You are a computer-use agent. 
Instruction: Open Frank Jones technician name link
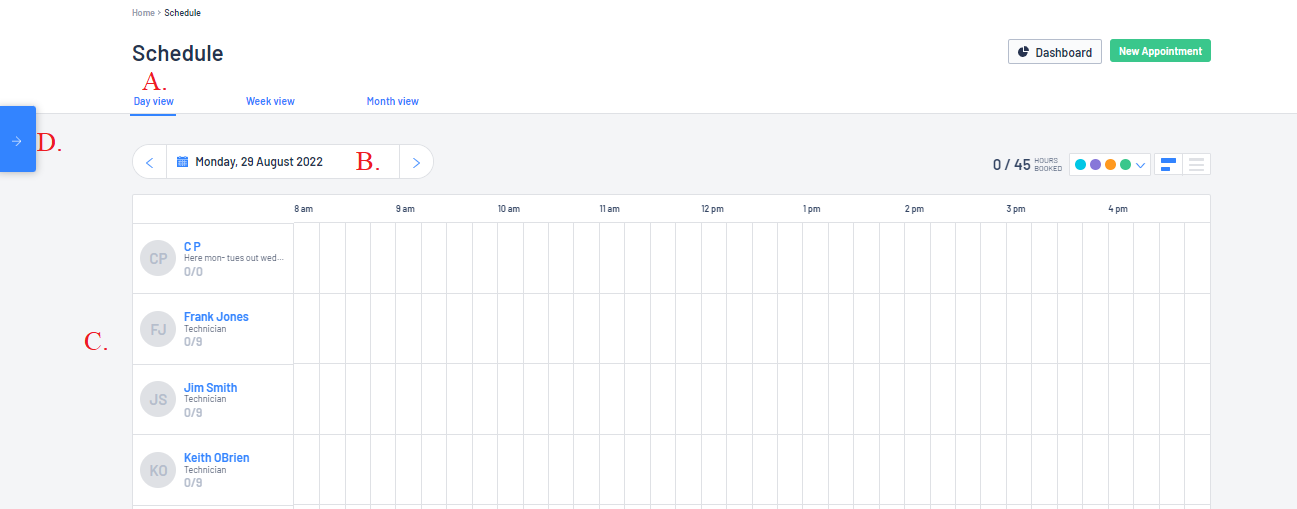(216, 317)
